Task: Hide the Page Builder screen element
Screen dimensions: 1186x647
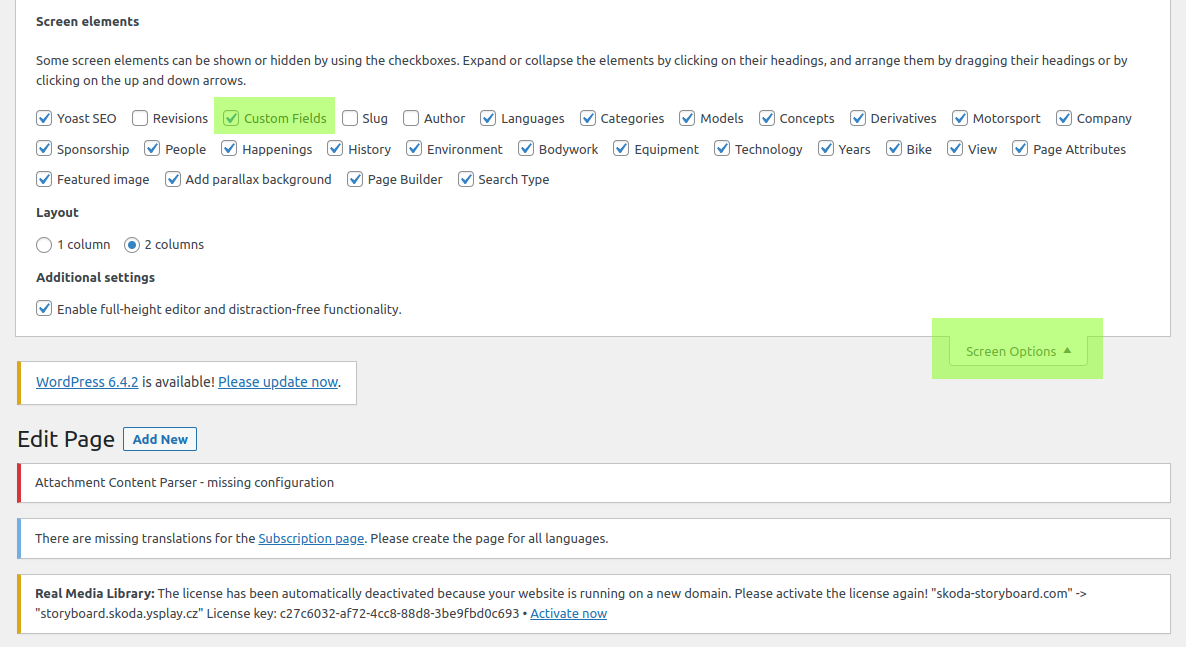Action: (x=355, y=179)
